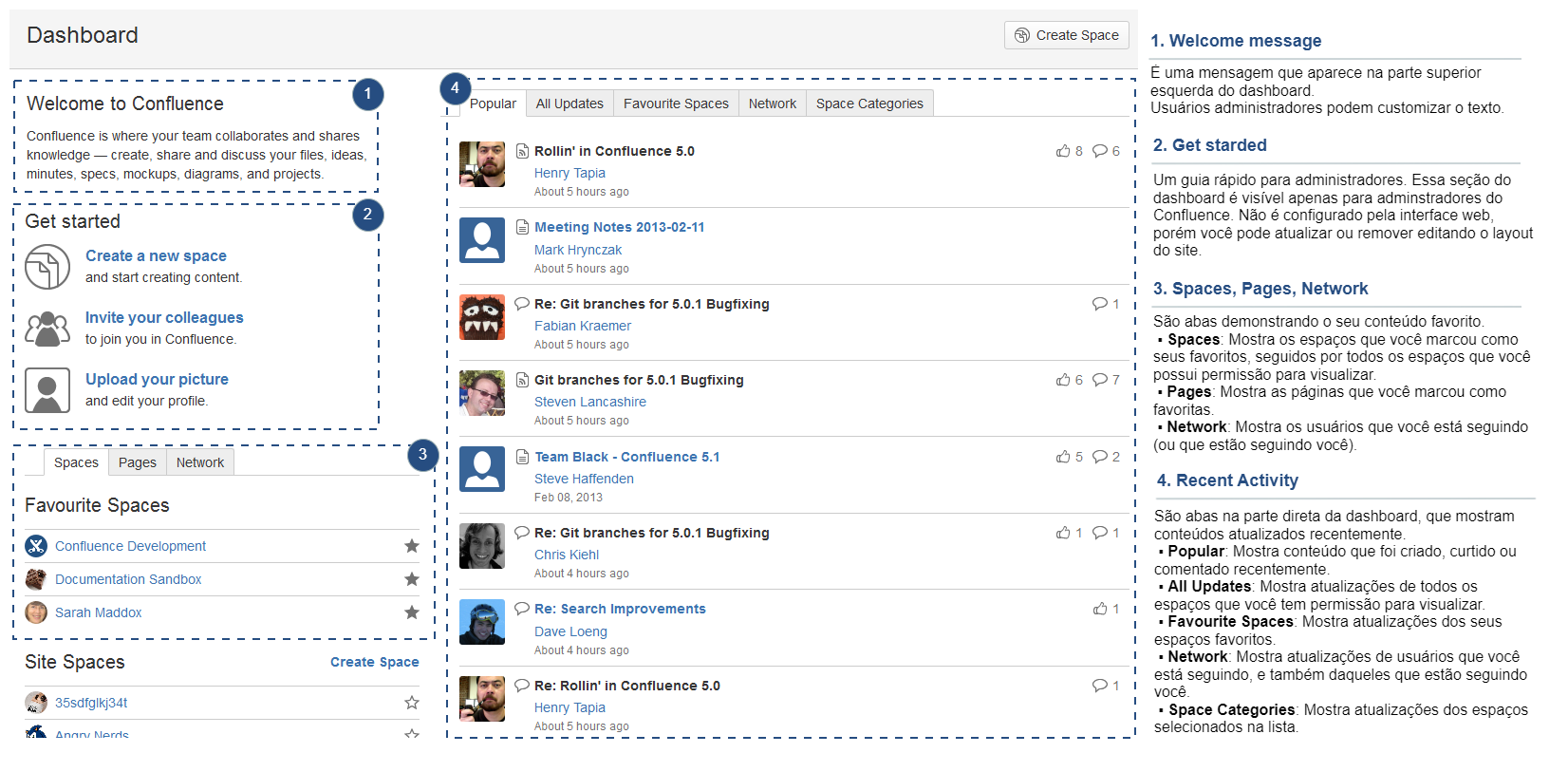Open Re: Search Improvements comment
1568x772 pixels.
click(620, 609)
